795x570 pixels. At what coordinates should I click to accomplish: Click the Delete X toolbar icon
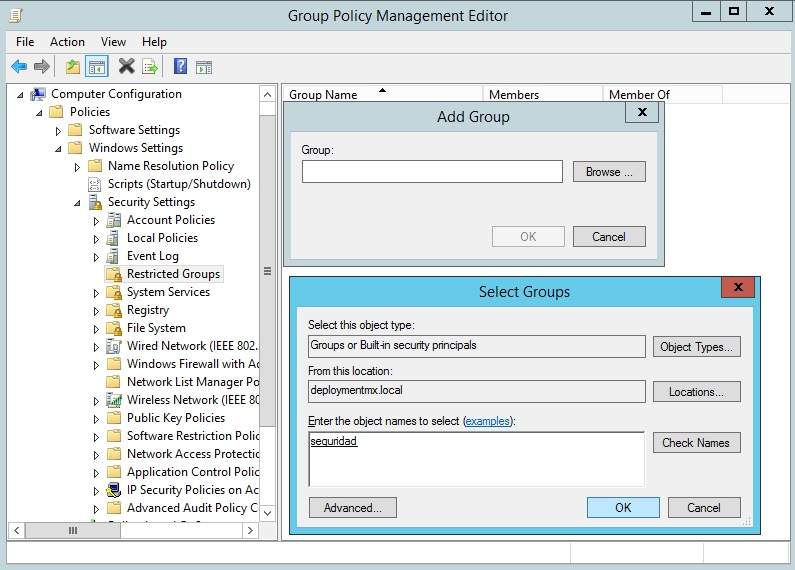pyautogui.click(x=126, y=67)
